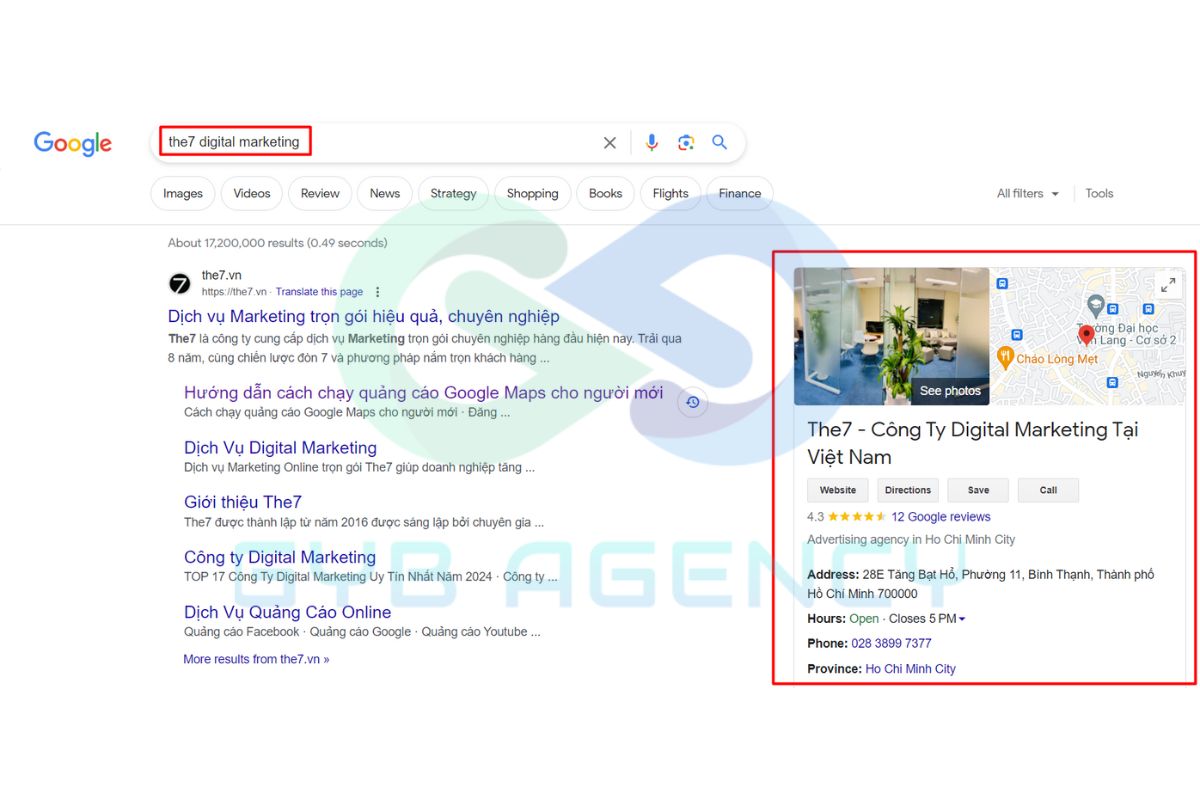Click the magnifying glass search icon
This screenshot has width=1200, height=800.
(719, 143)
